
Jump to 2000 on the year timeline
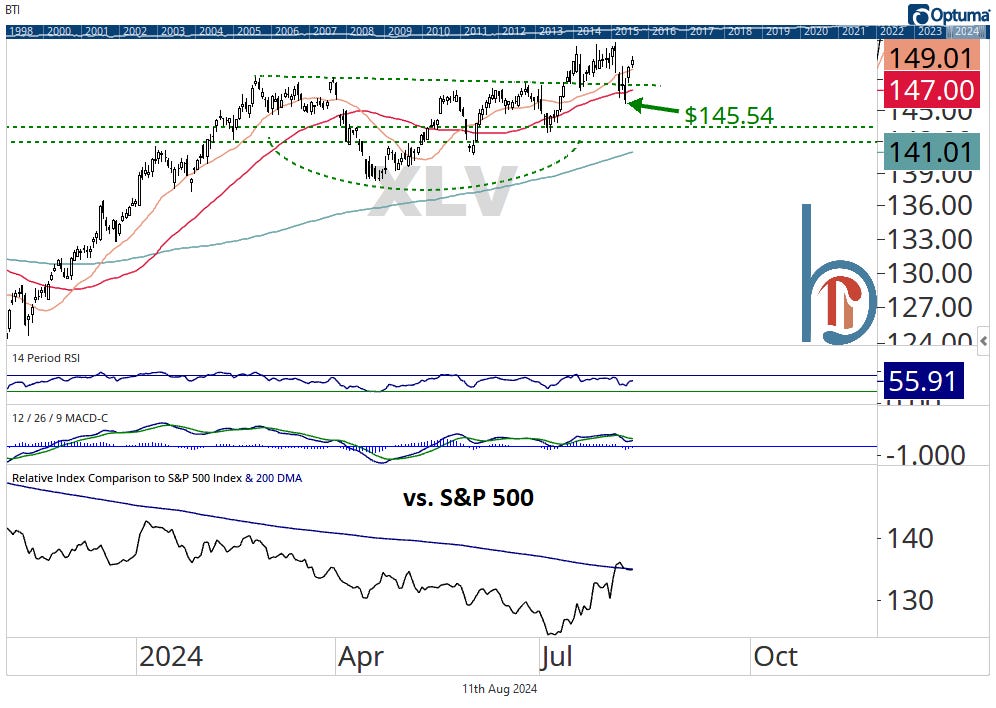pyautogui.click(x=59, y=31)
